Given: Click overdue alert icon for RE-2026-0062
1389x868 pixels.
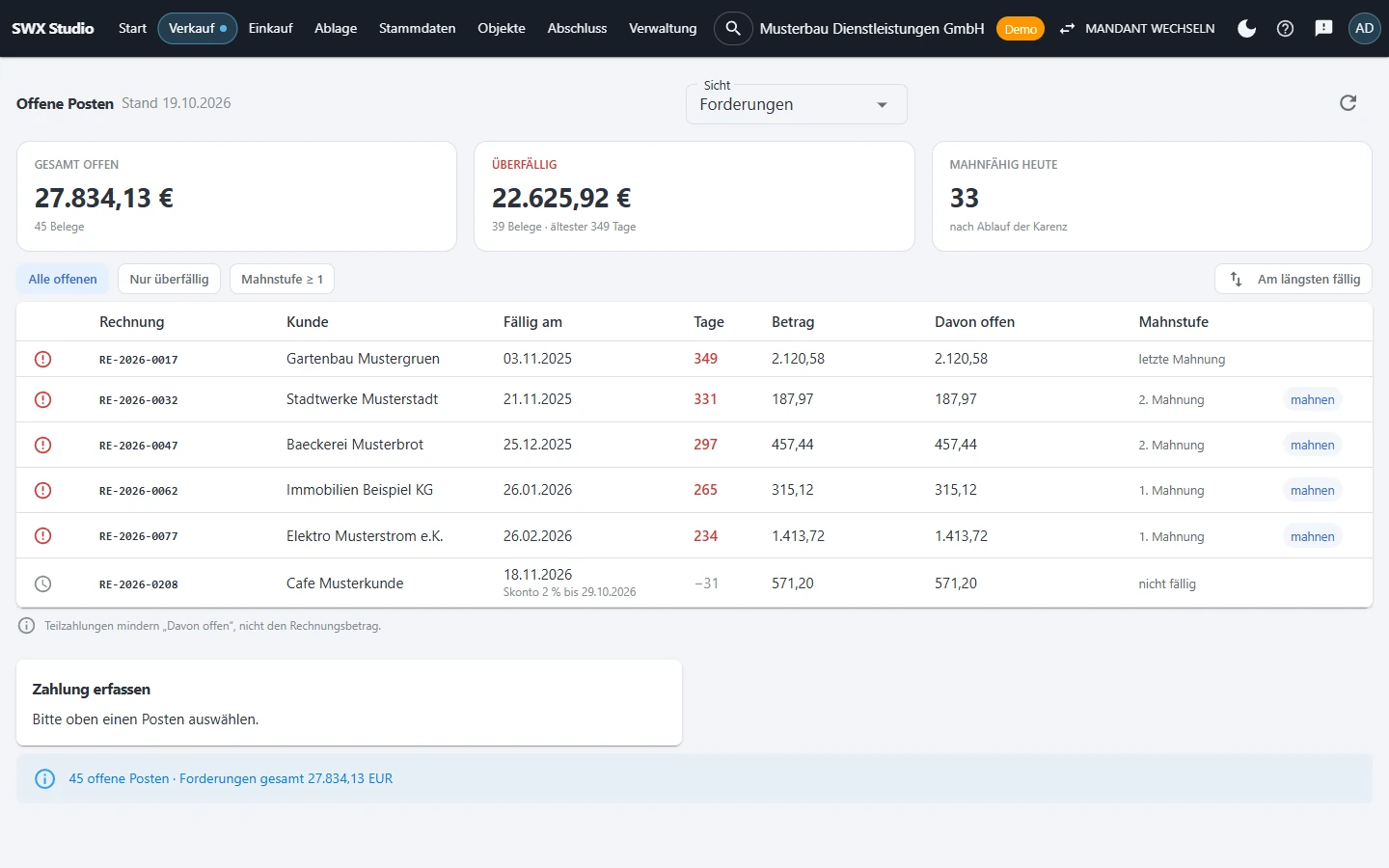Looking at the screenshot, I should (x=42, y=490).
